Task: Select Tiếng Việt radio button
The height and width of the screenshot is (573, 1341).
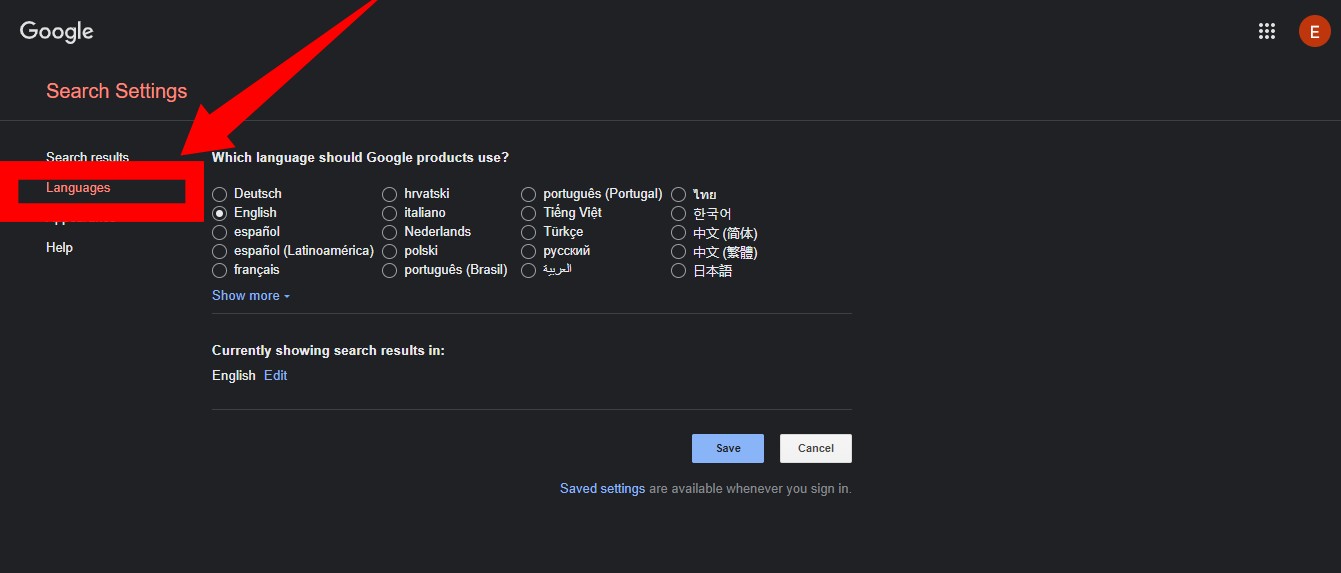Action: [528, 213]
